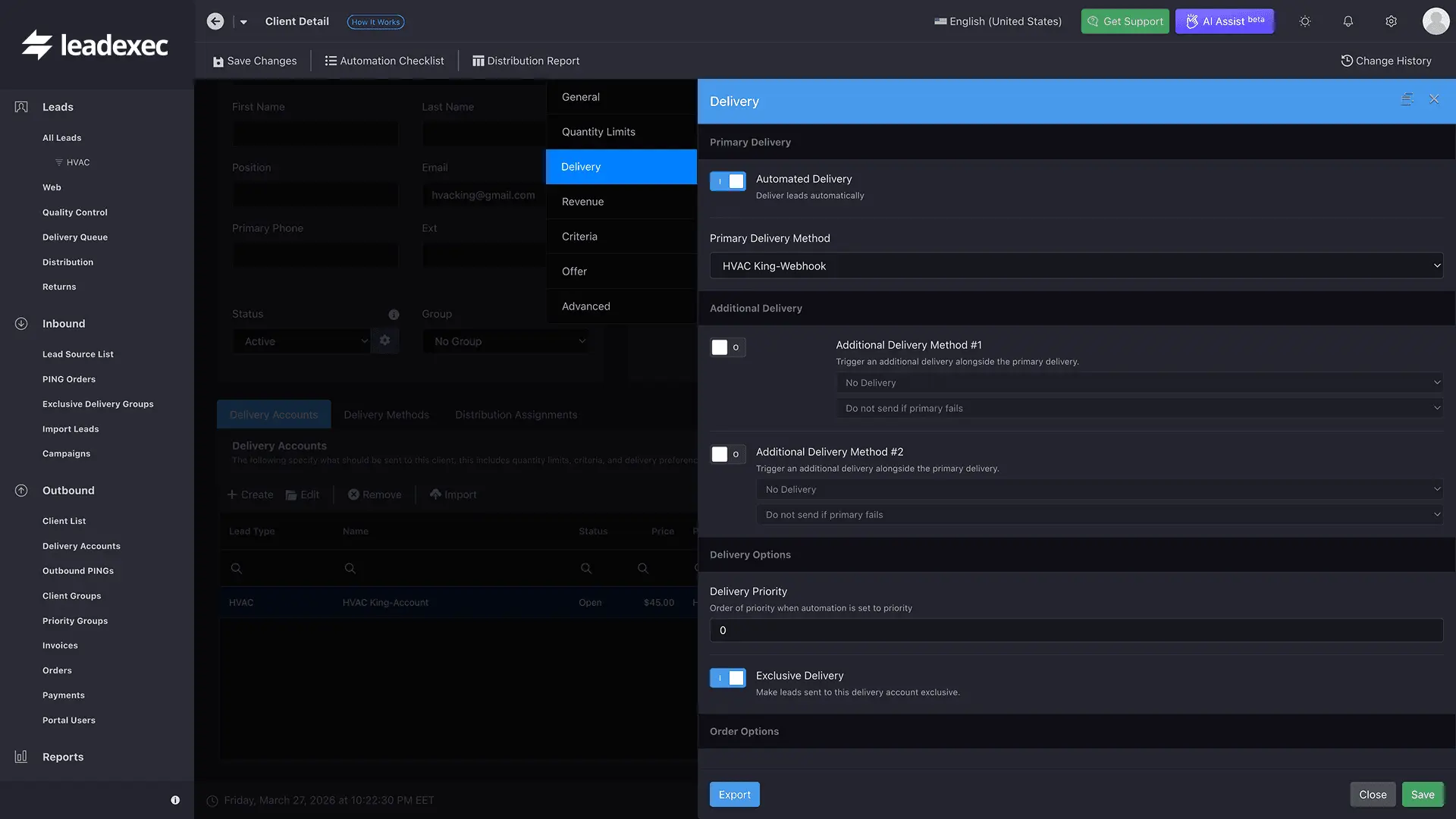Click the Inbound section icon
The height and width of the screenshot is (819, 1456).
[21, 324]
